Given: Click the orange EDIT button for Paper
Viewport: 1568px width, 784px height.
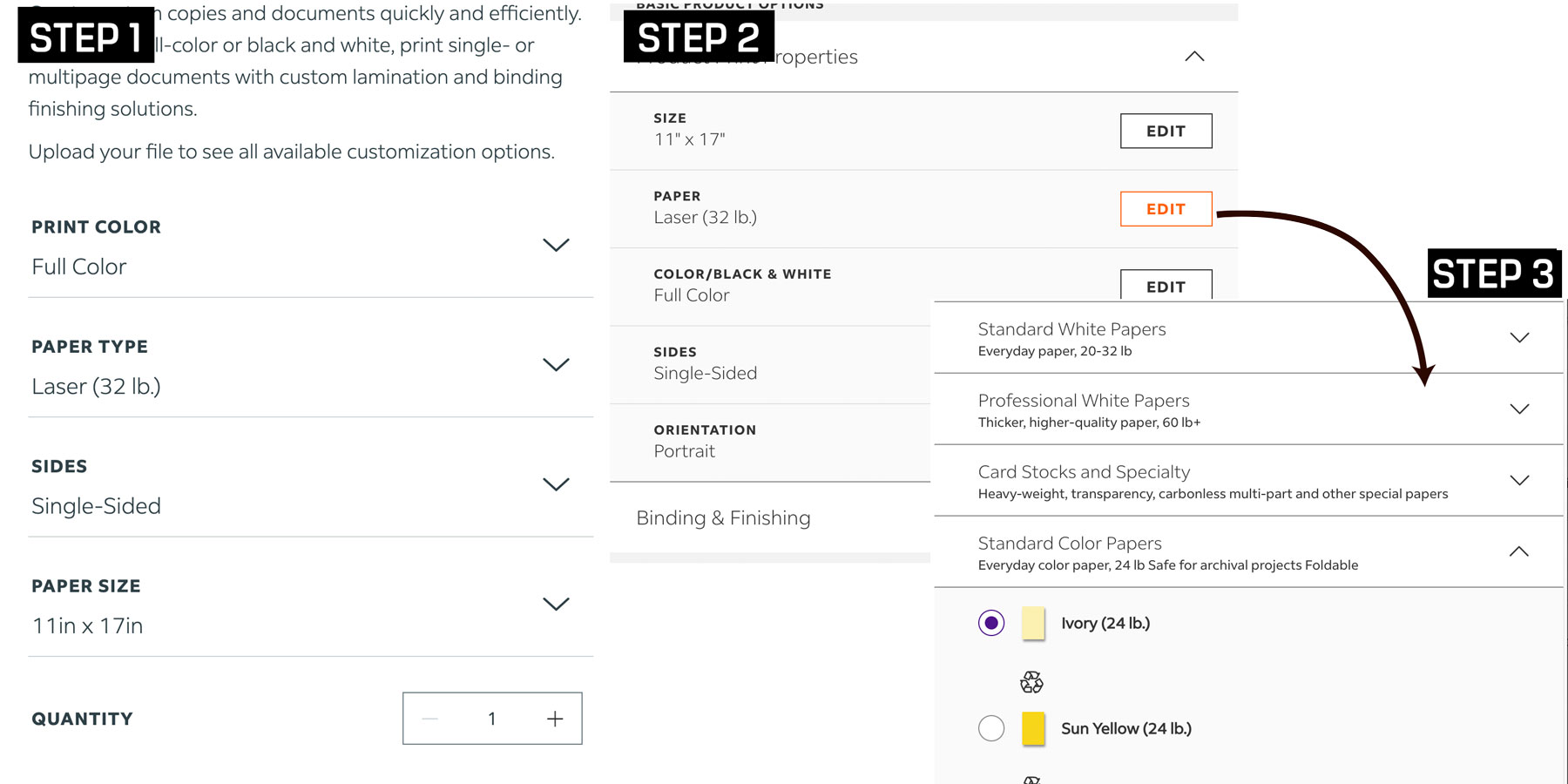Looking at the screenshot, I should (x=1166, y=209).
